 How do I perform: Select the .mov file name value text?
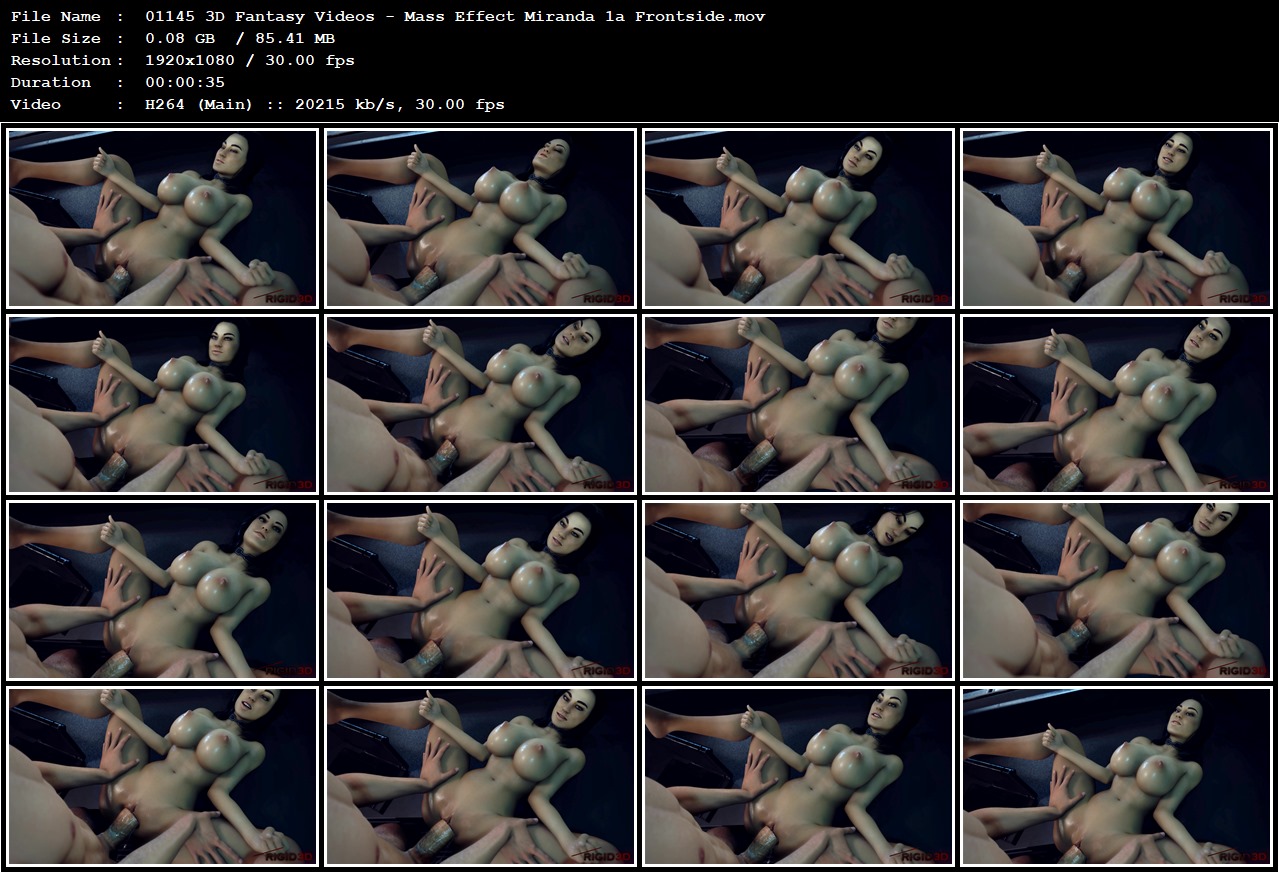[455, 16]
